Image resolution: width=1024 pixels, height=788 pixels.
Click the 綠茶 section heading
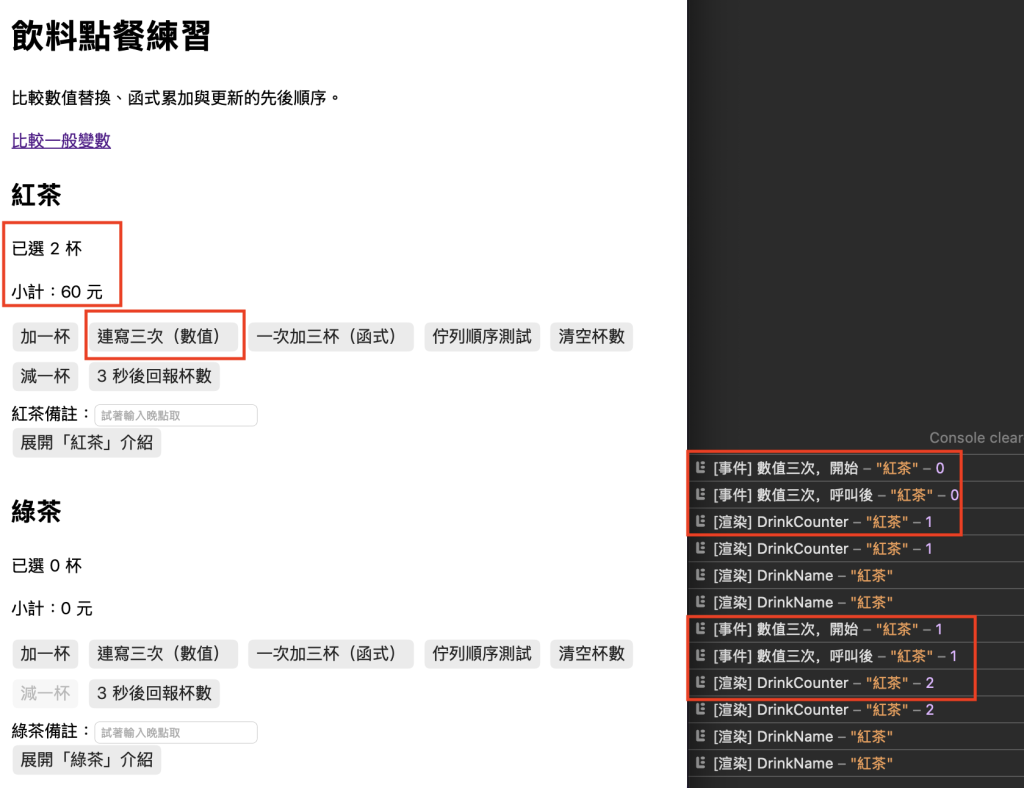coord(37,512)
